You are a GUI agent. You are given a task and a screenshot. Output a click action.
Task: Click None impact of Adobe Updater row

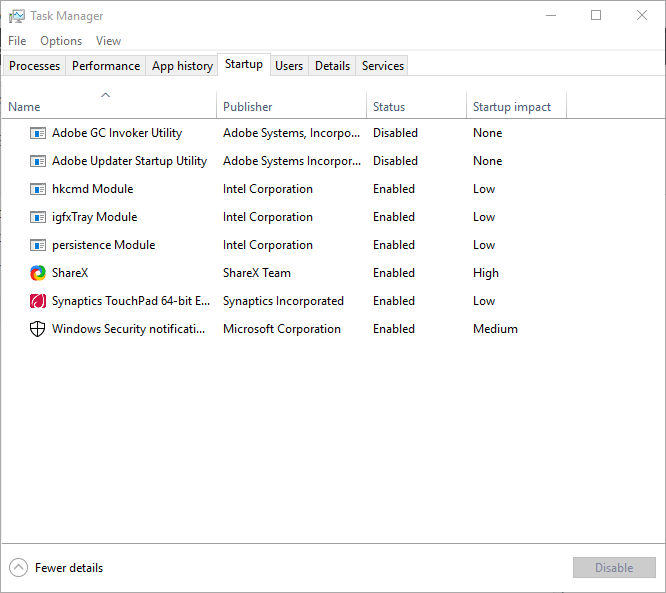[x=488, y=161]
